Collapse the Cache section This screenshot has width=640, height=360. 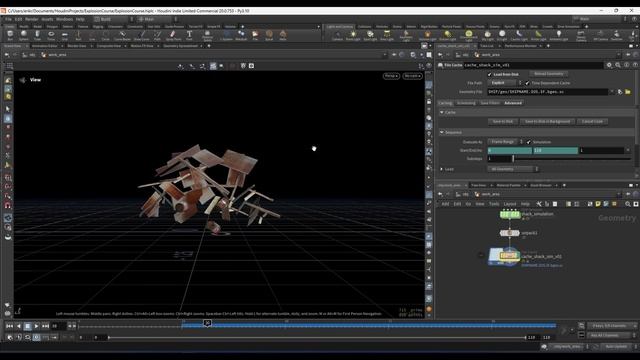coord(442,112)
